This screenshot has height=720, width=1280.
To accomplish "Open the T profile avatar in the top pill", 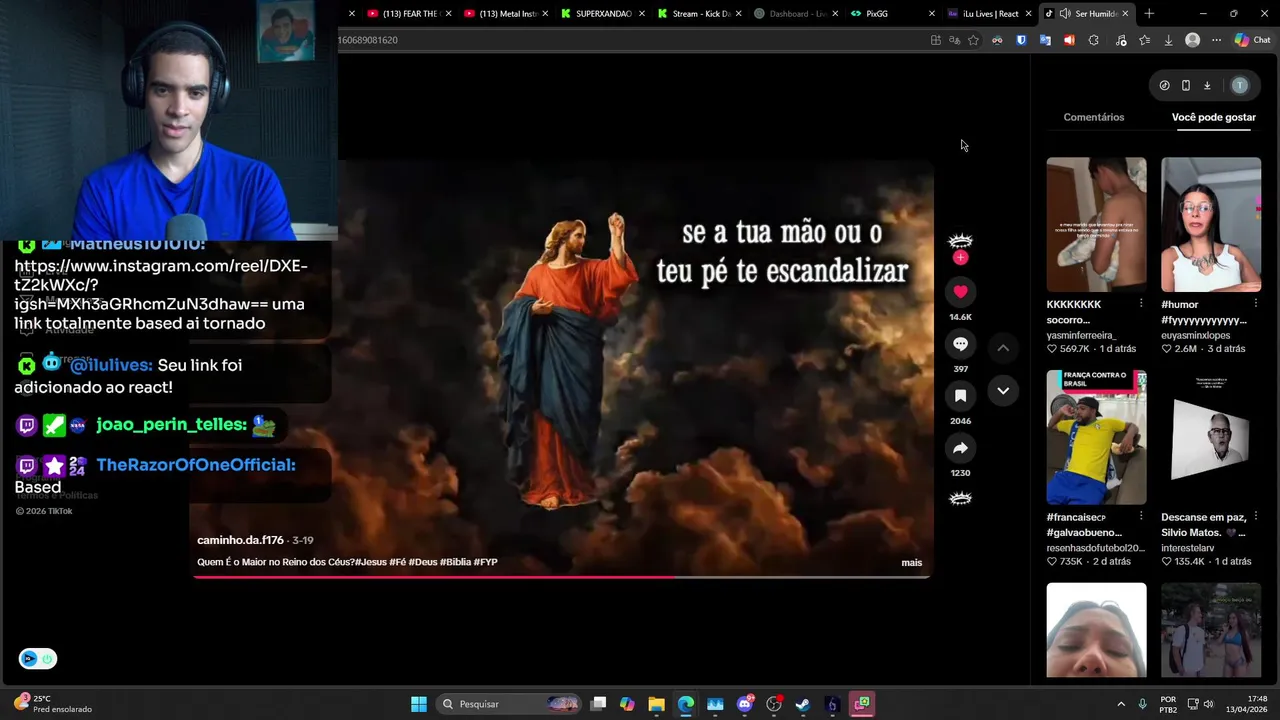I will coord(1240,85).
